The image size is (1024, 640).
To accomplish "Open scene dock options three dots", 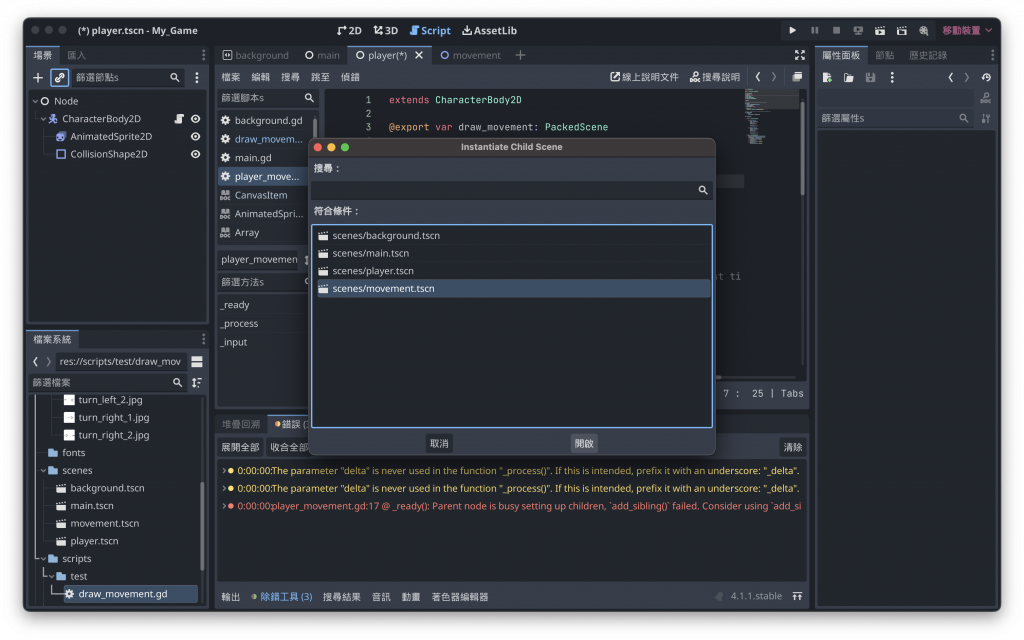I will (203, 55).
